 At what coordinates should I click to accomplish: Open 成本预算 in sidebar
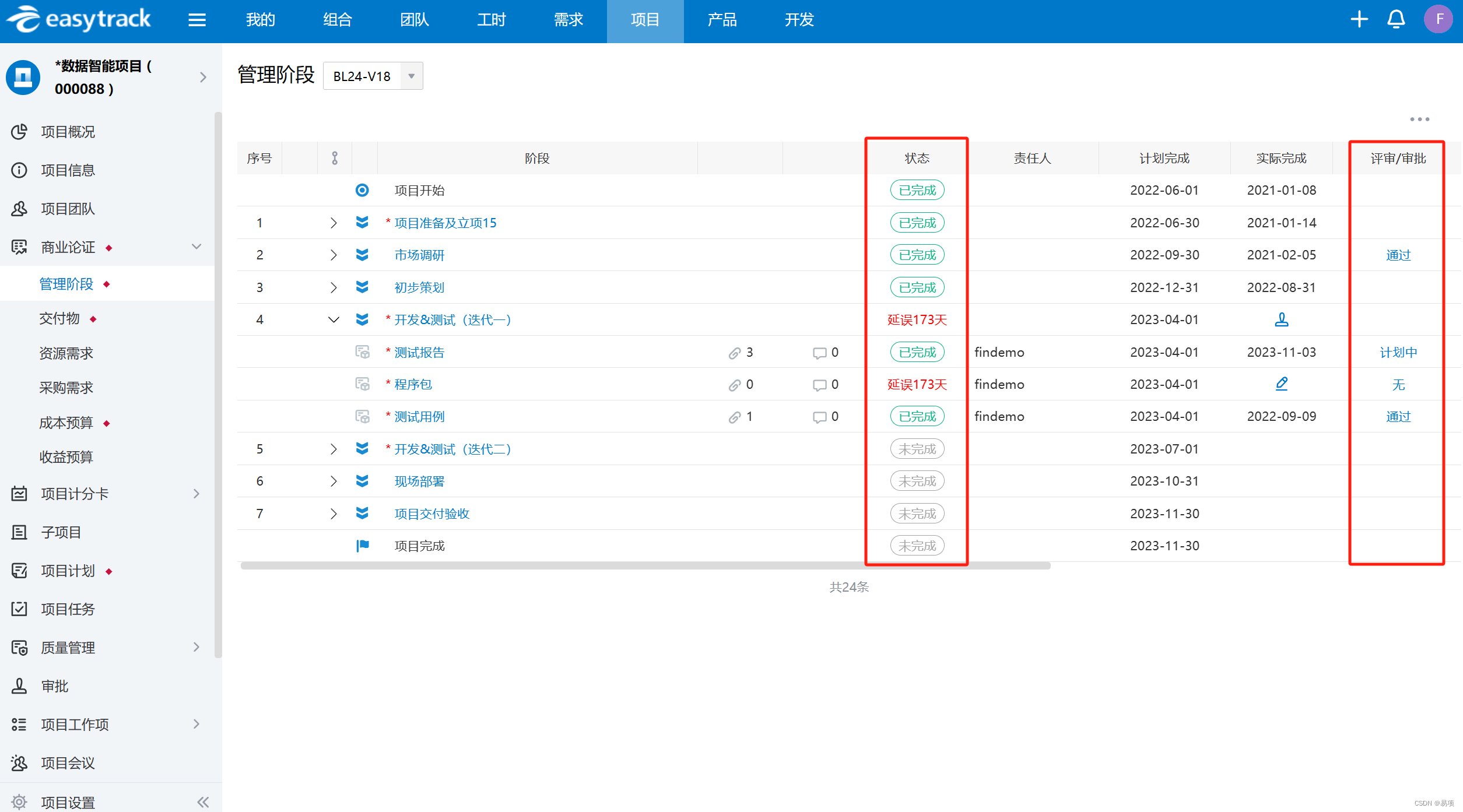tap(66, 423)
